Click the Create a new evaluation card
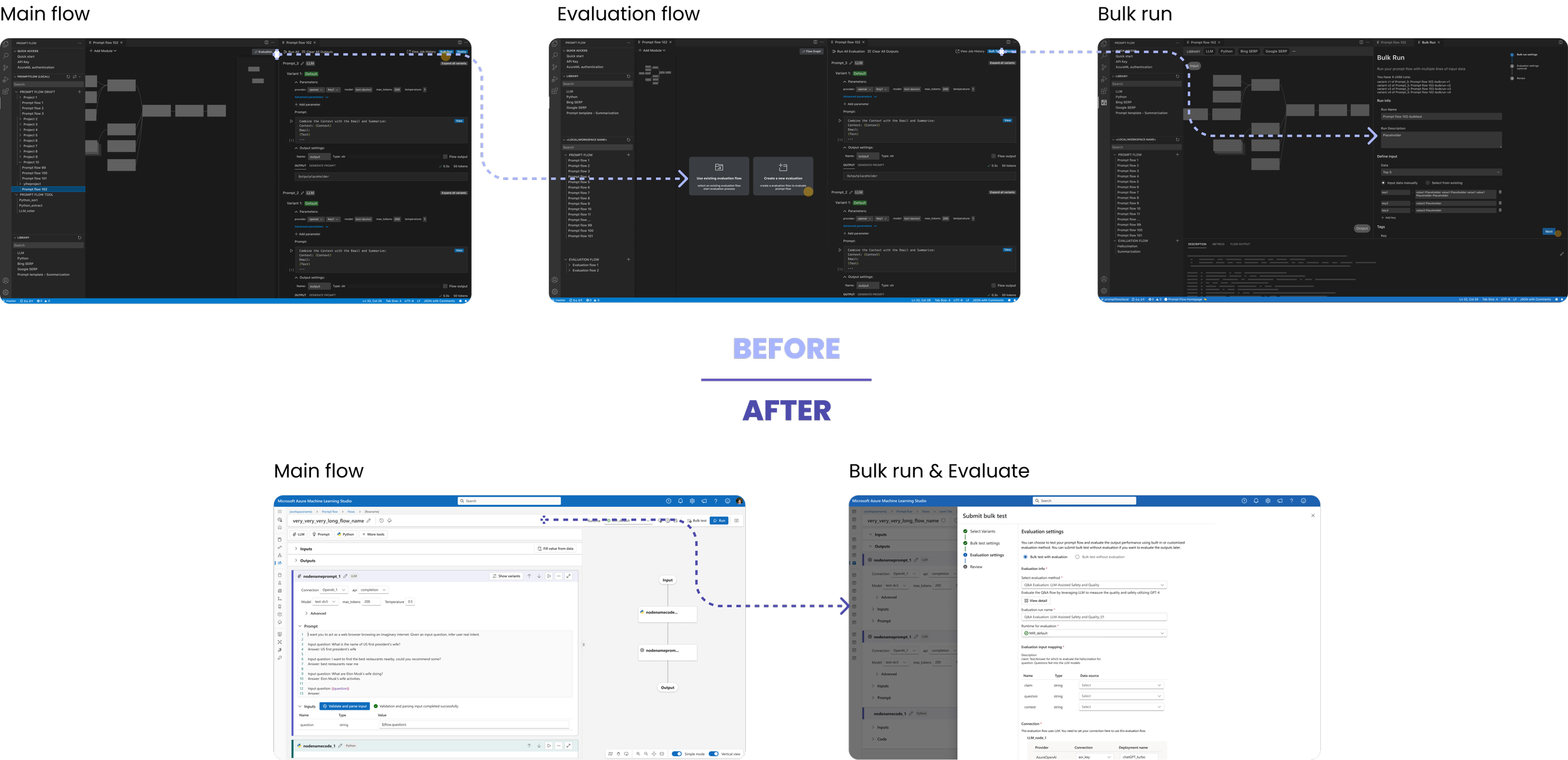This screenshot has height=760, width=1568. point(783,176)
